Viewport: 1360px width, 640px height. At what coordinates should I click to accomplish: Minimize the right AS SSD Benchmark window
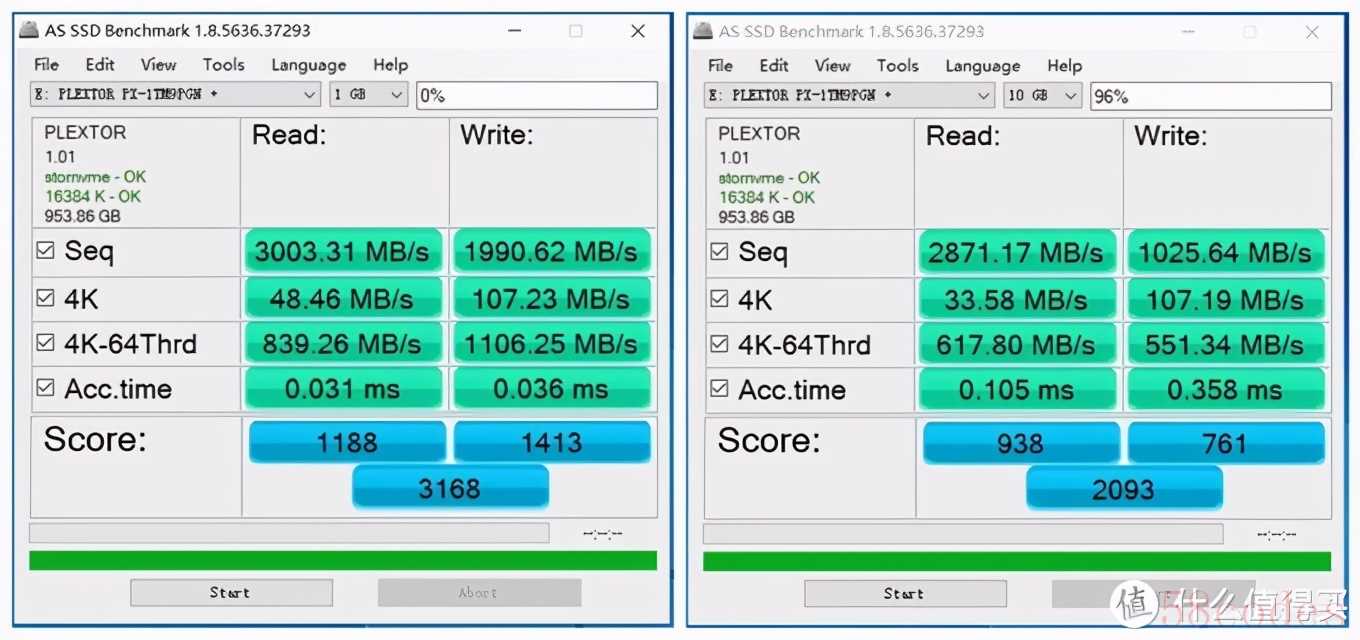pos(1186,32)
